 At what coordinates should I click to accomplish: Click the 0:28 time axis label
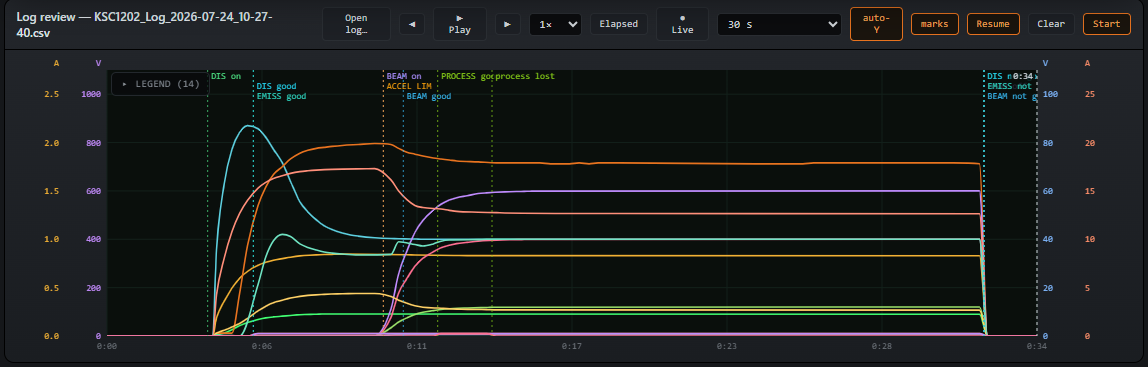click(x=882, y=345)
